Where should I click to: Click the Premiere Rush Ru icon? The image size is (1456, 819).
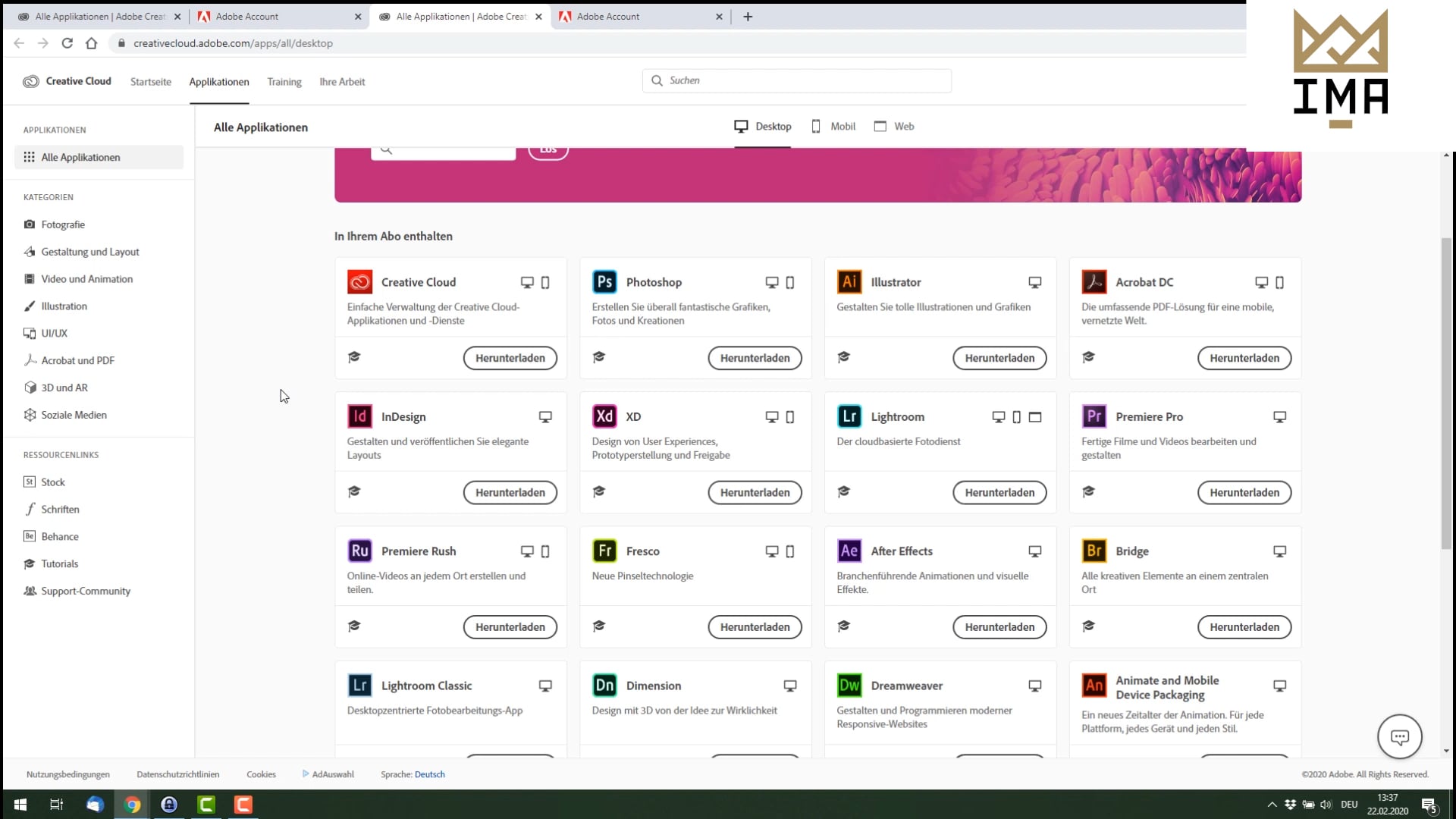coord(359,551)
